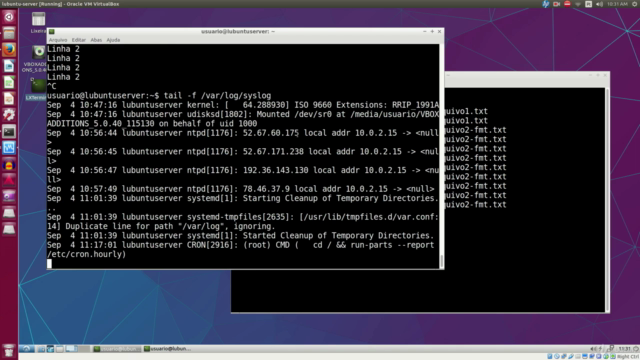Image resolution: width=640 pixels, height=360 pixels.
Task: Open the Files manager from the launcher
Action: tap(9, 33)
